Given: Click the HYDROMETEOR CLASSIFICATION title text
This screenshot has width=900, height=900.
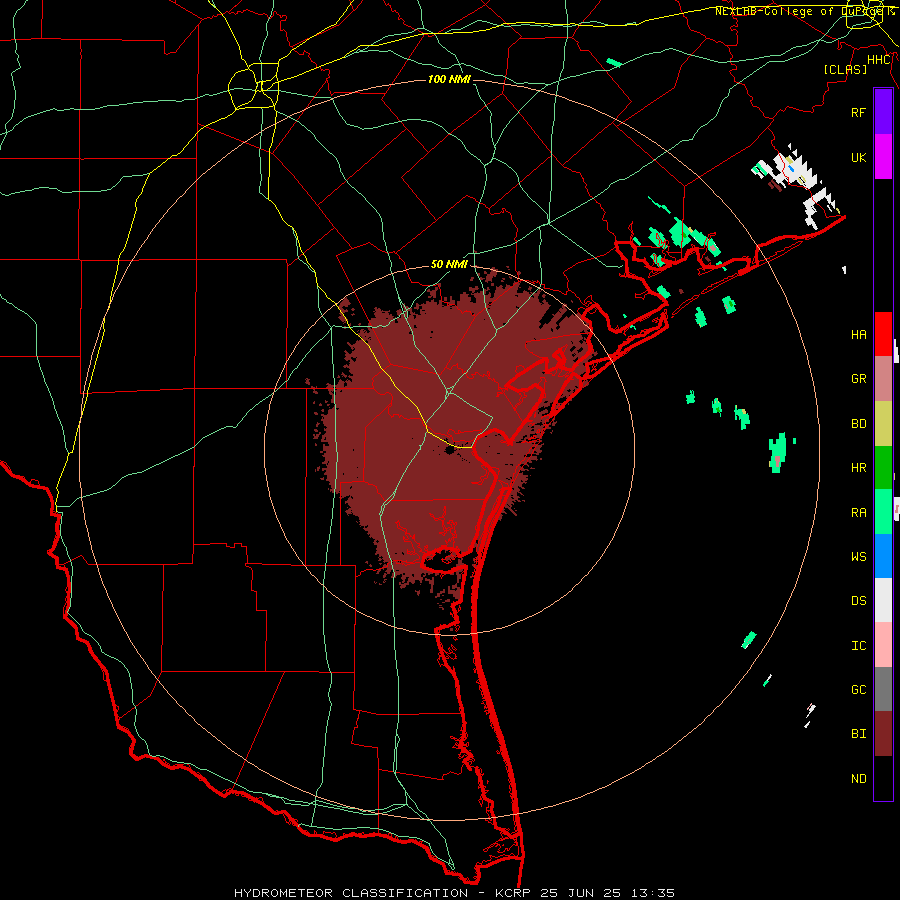Looking at the screenshot, I should (351, 893).
